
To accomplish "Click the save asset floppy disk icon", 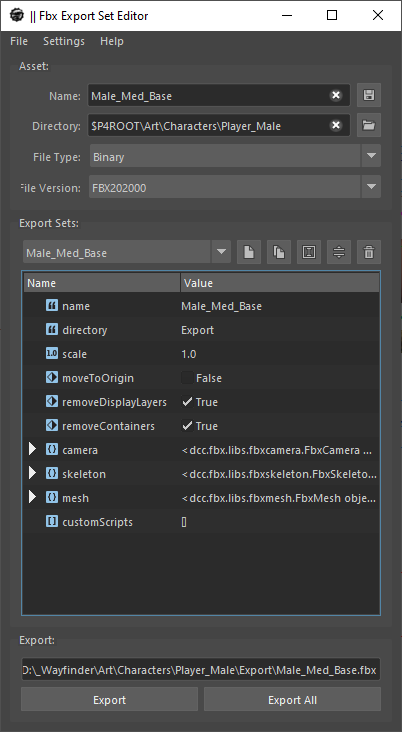I will (369, 96).
